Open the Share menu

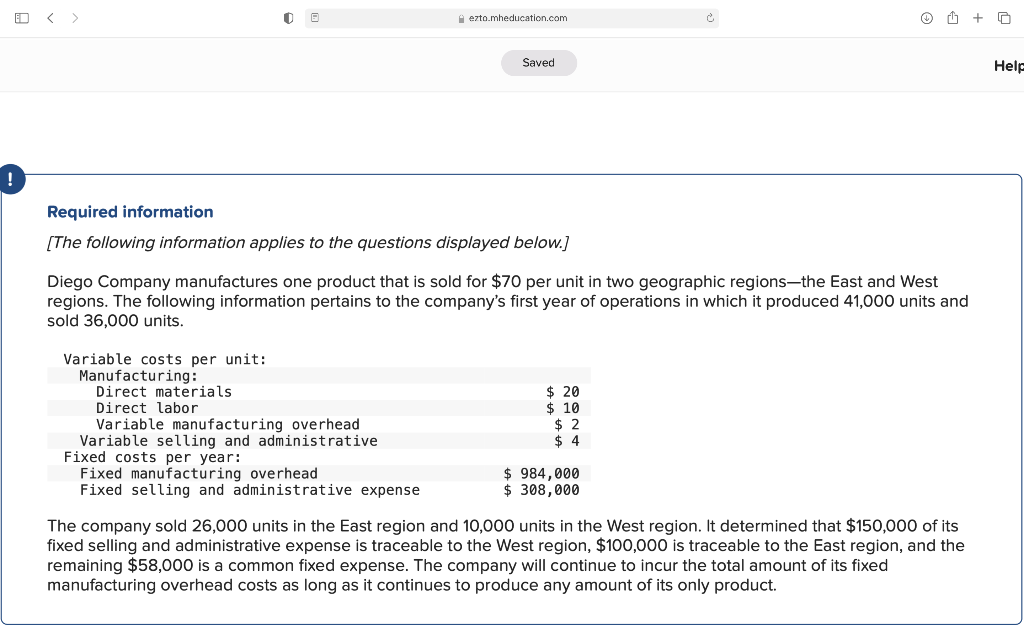[x=952, y=17]
